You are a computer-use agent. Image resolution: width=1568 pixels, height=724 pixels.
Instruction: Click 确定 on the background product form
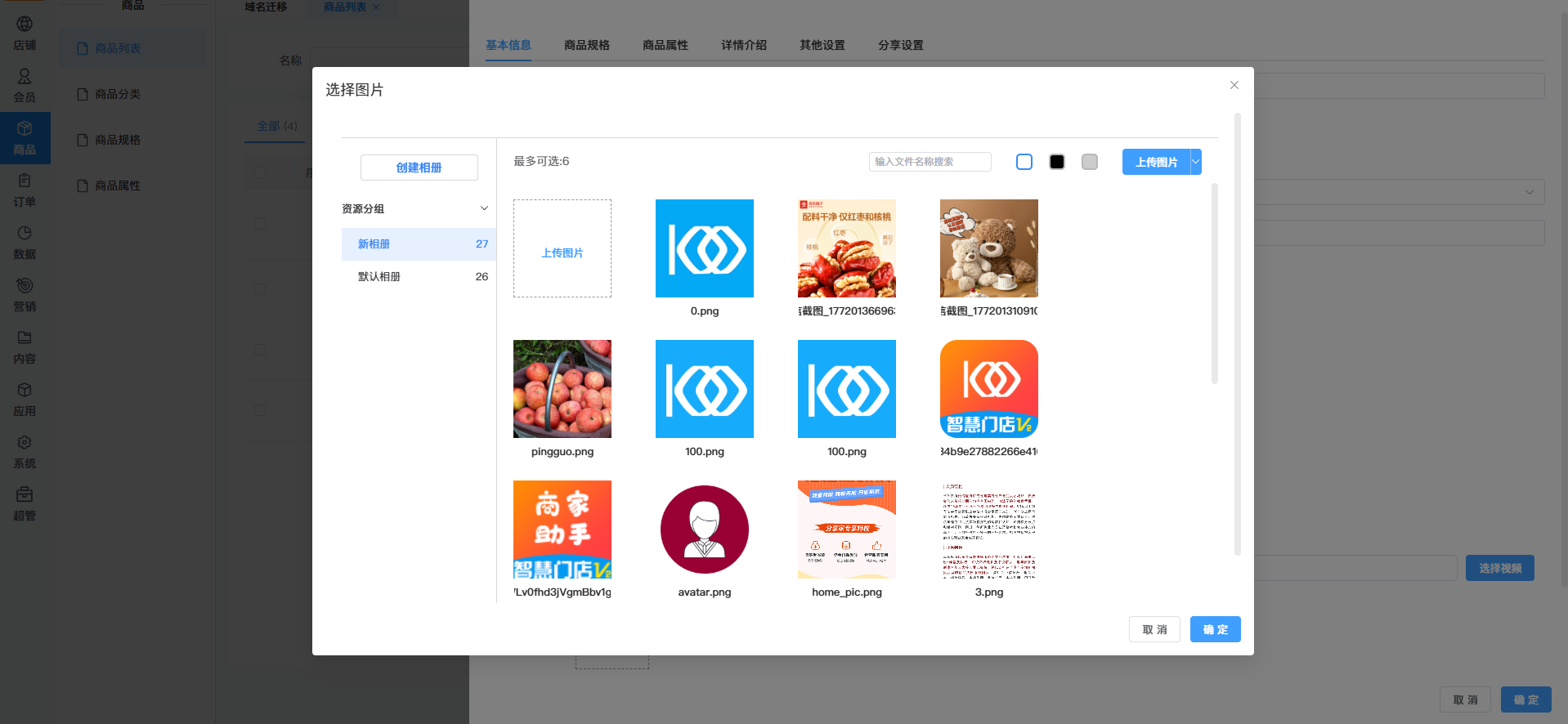point(1526,699)
